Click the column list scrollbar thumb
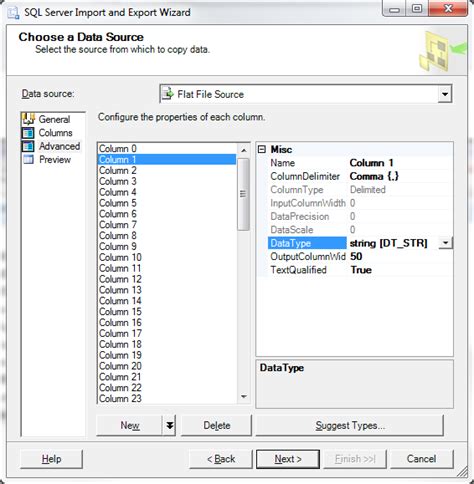The width and height of the screenshot is (474, 484). click(x=244, y=194)
